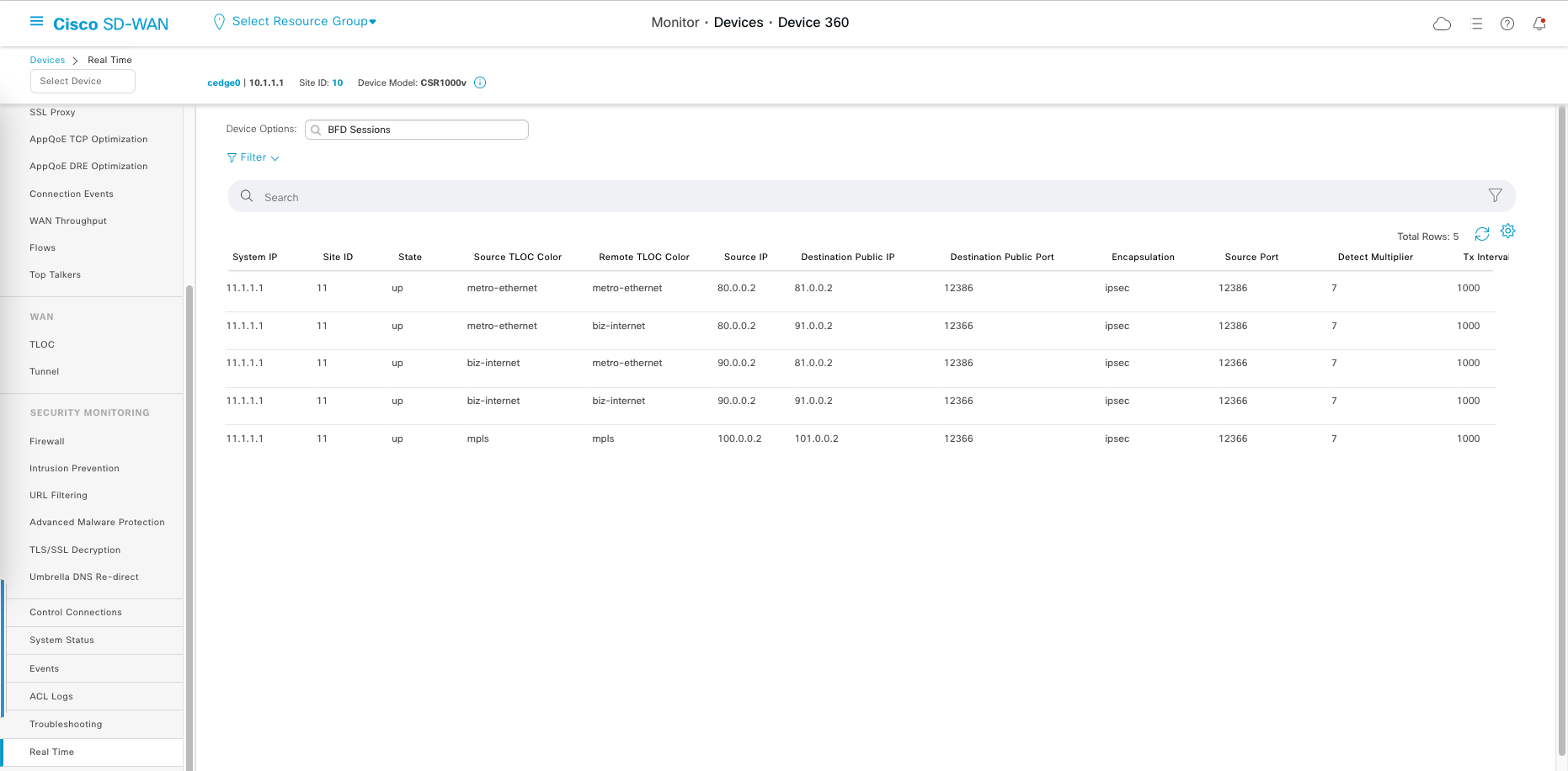1568x771 pixels.
Task: Click the search bar filter funnel icon
Action: [1495, 195]
